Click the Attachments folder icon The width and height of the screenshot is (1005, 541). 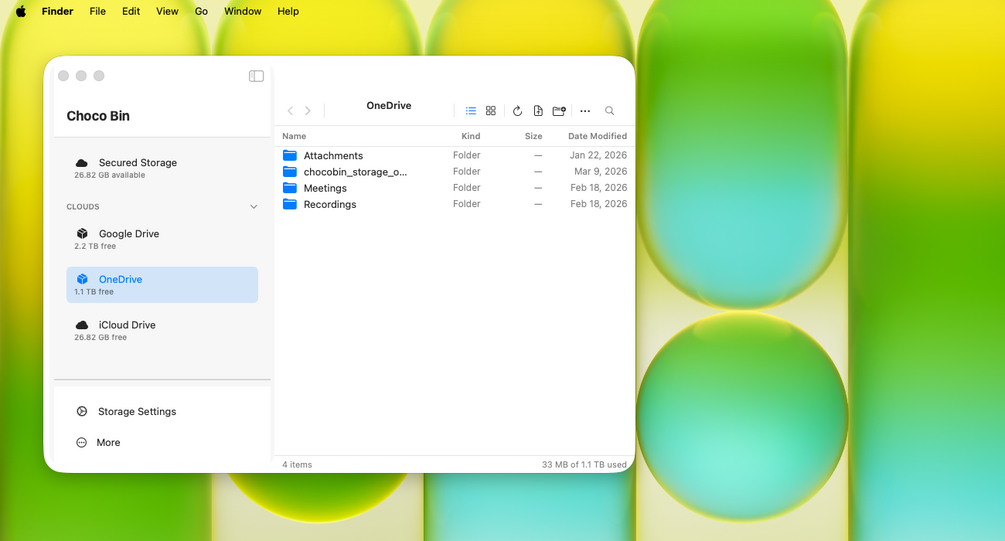[x=290, y=155]
